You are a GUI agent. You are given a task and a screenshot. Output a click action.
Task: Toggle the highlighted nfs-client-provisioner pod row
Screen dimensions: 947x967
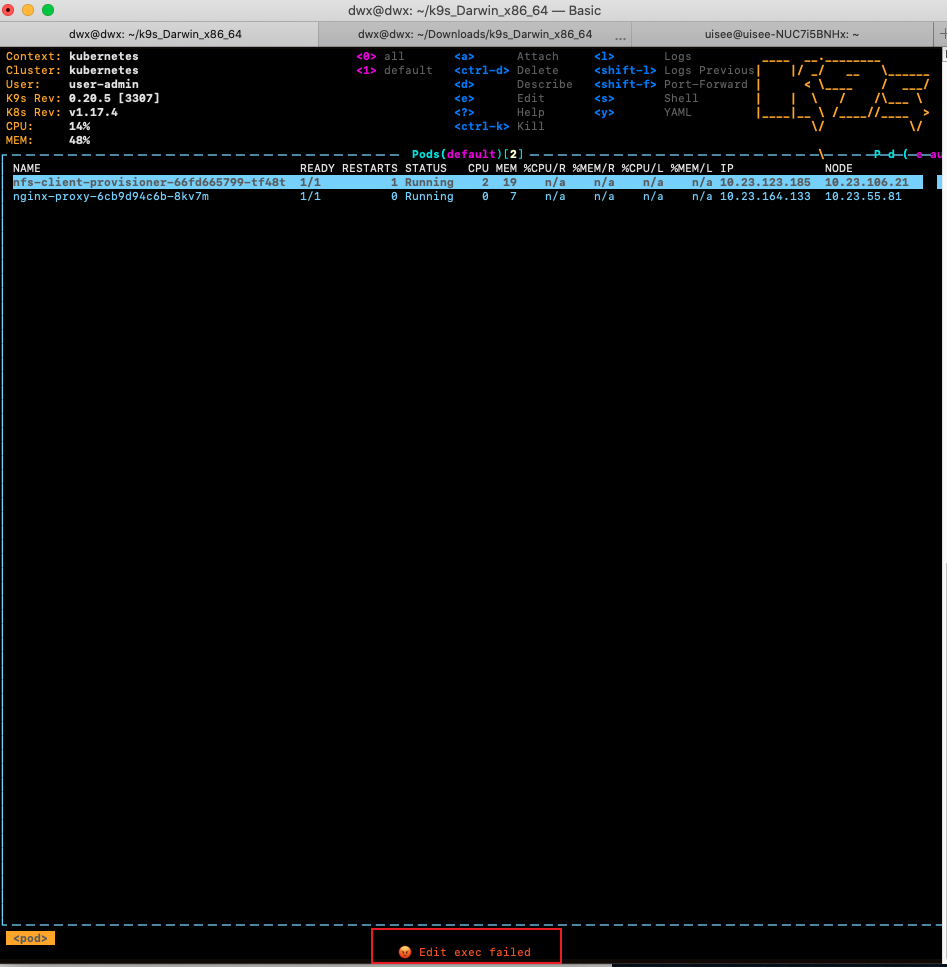click(150, 182)
